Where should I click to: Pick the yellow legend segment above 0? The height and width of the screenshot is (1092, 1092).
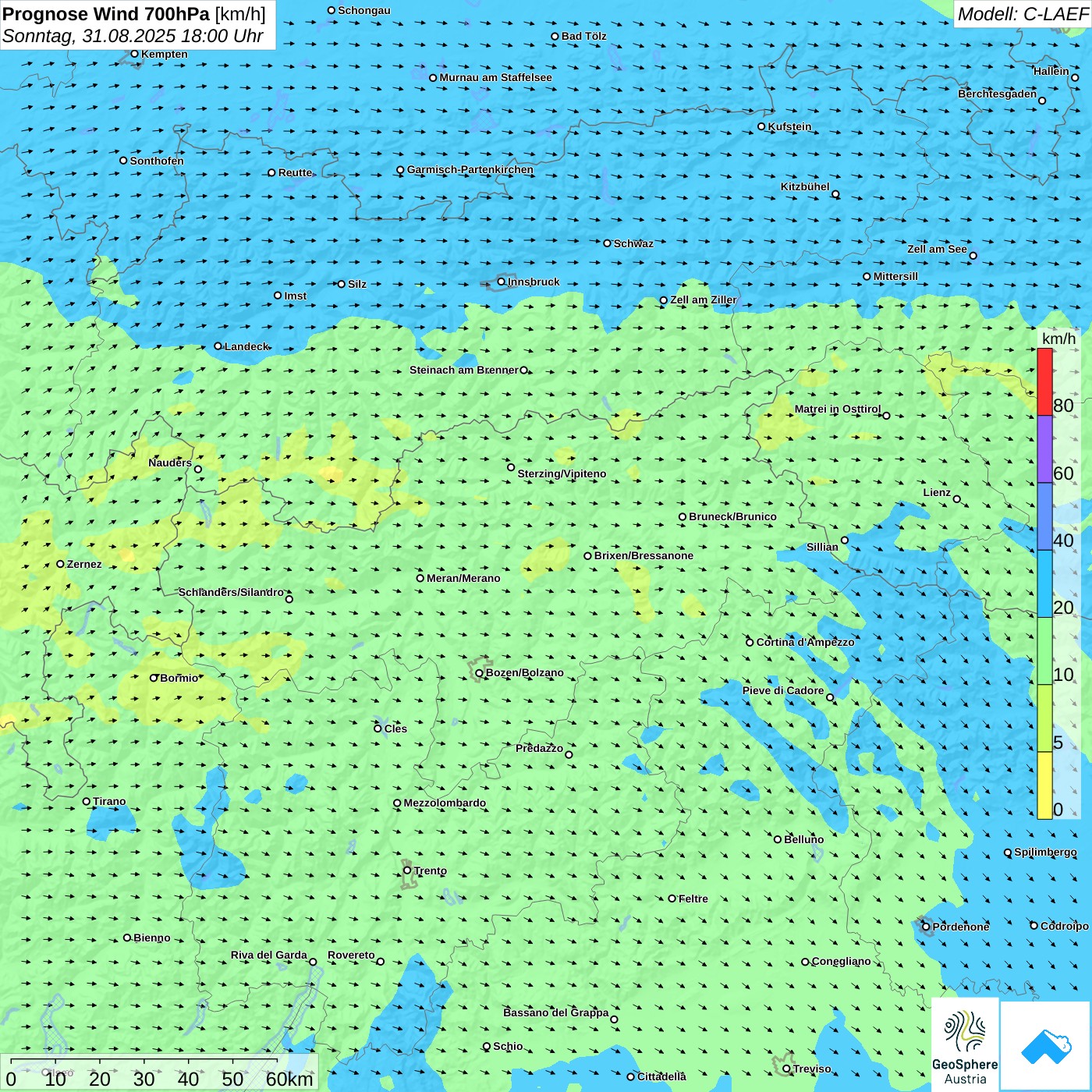tap(1044, 785)
